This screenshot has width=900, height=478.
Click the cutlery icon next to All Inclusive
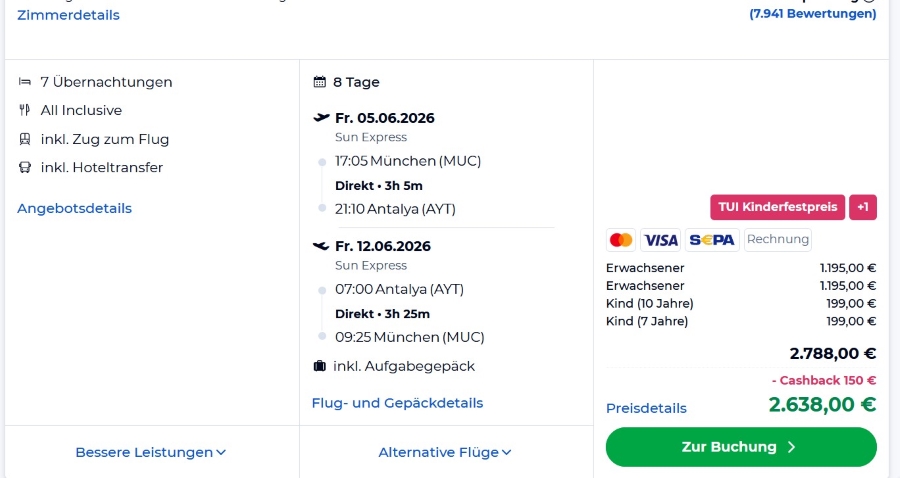[x=25, y=110]
